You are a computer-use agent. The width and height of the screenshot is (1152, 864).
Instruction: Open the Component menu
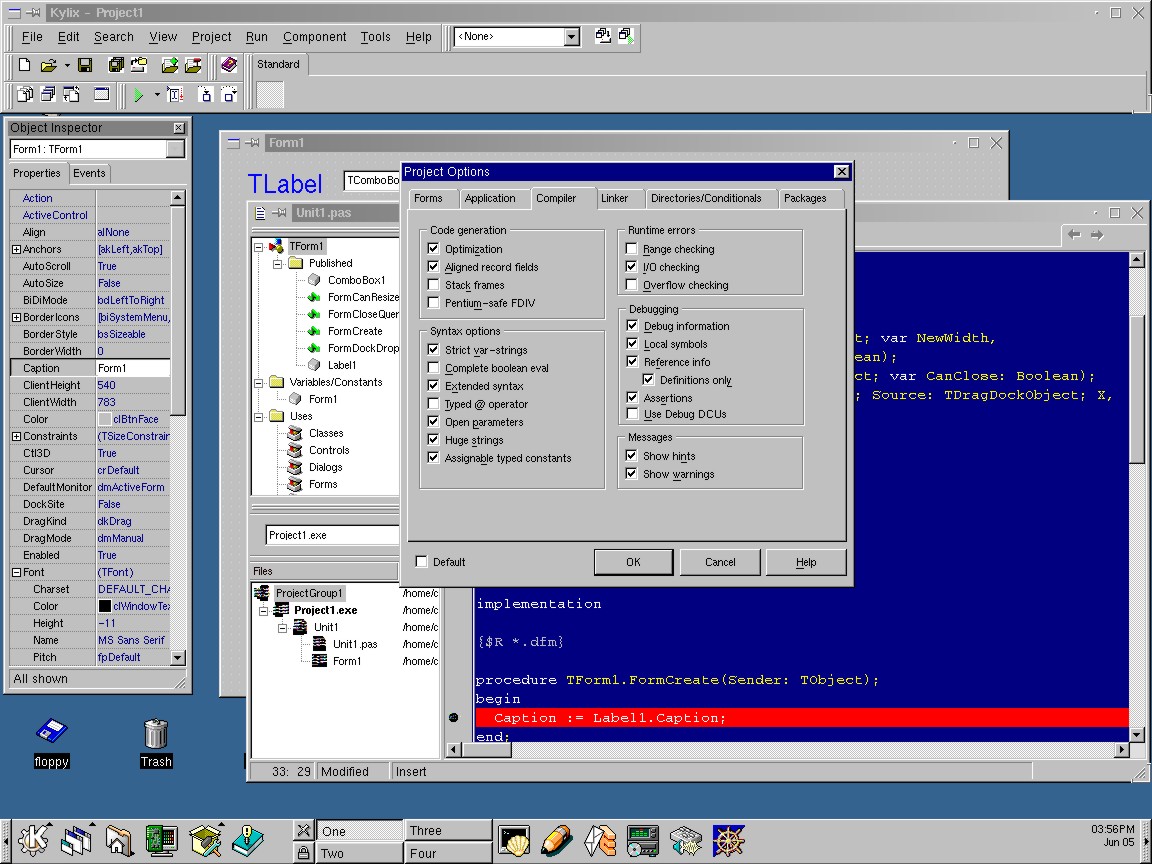coord(314,37)
